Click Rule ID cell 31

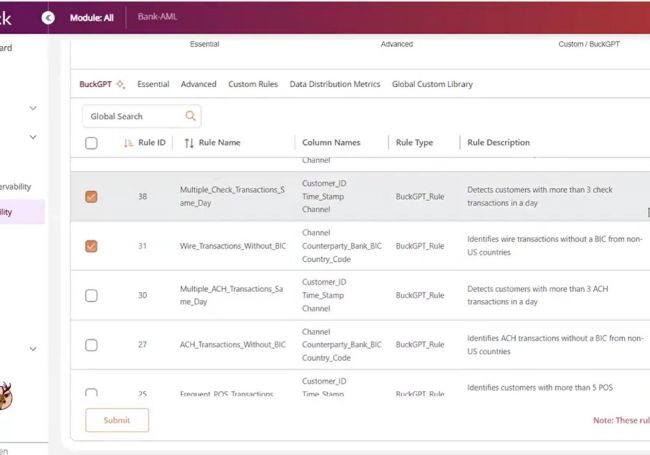(143, 246)
